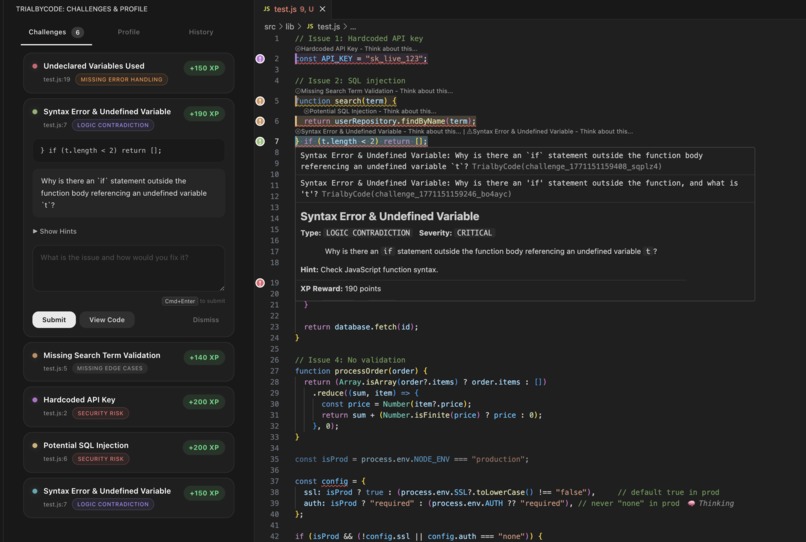Image resolution: width=806 pixels, height=542 pixels.
Task: Expand the Undeclared Variables Used challenge card
Action: point(129,73)
